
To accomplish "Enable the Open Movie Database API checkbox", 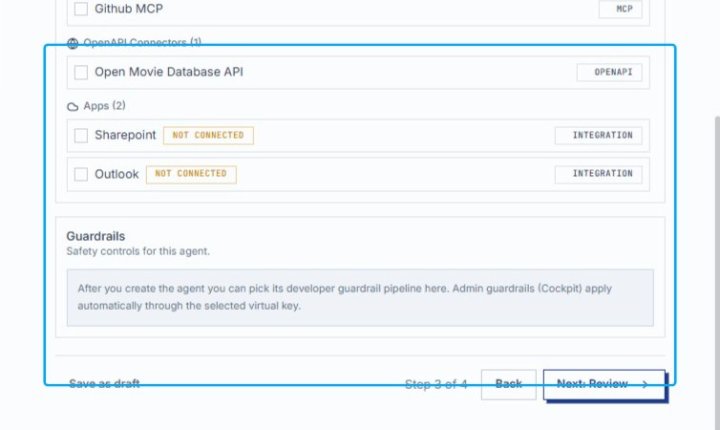I will pos(81,72).
